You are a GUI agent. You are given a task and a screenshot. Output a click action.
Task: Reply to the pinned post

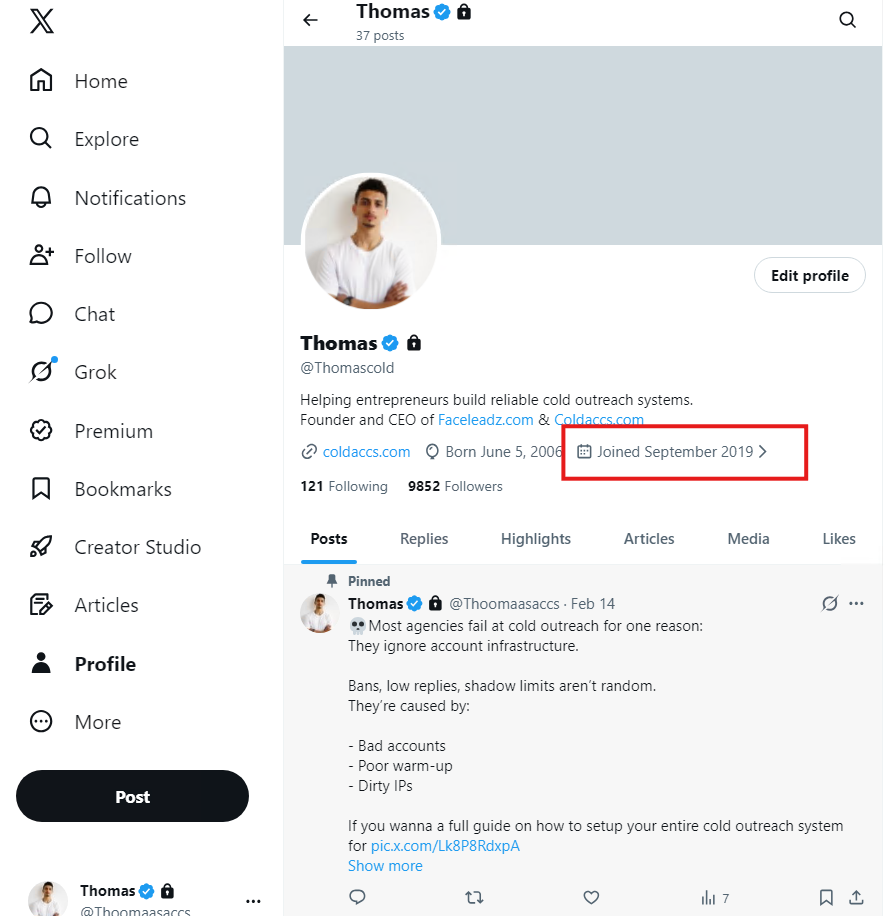point(358,897)
